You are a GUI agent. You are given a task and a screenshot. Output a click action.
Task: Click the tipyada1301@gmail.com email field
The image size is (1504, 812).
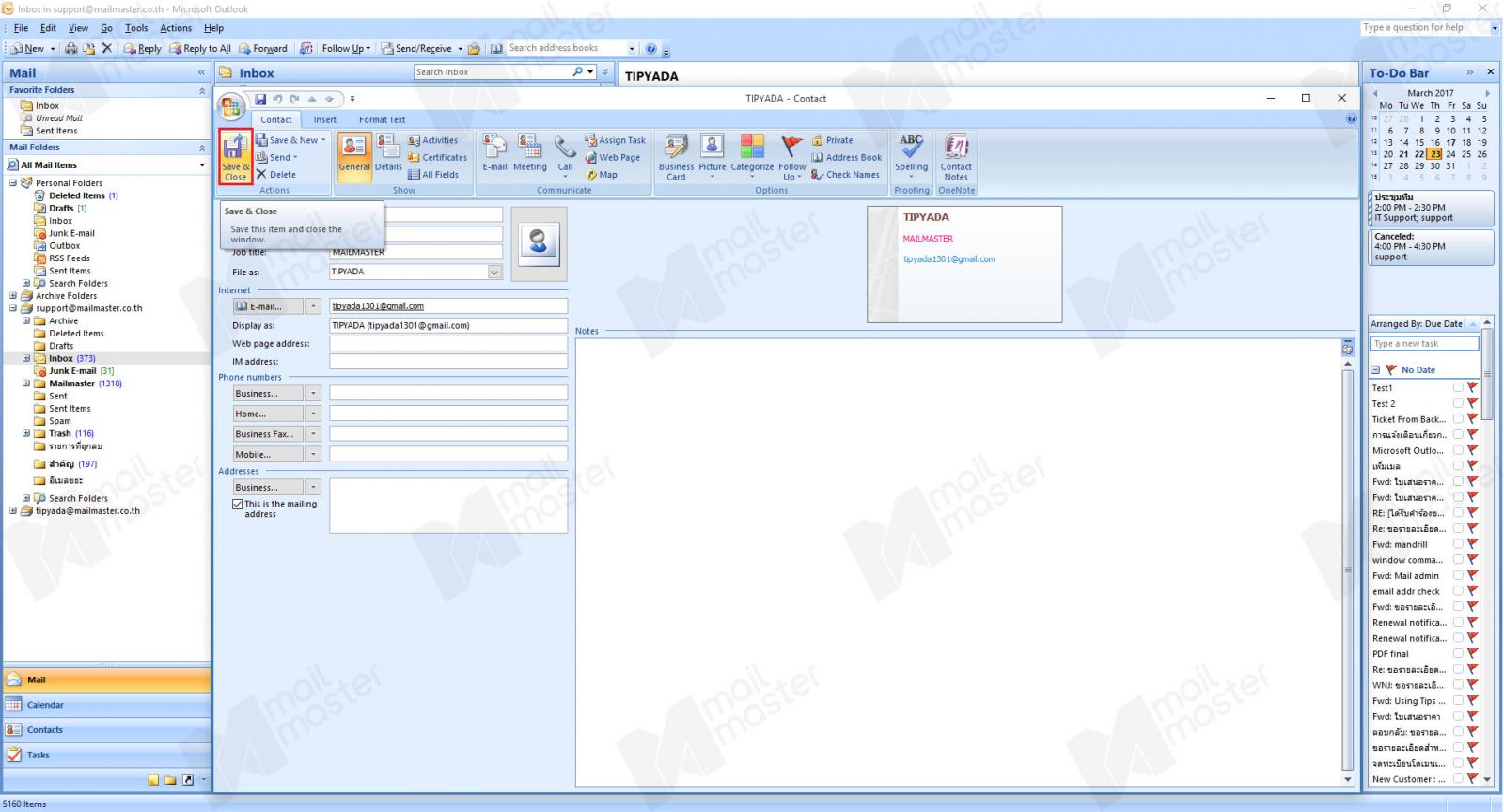click(x=448, y=306)
